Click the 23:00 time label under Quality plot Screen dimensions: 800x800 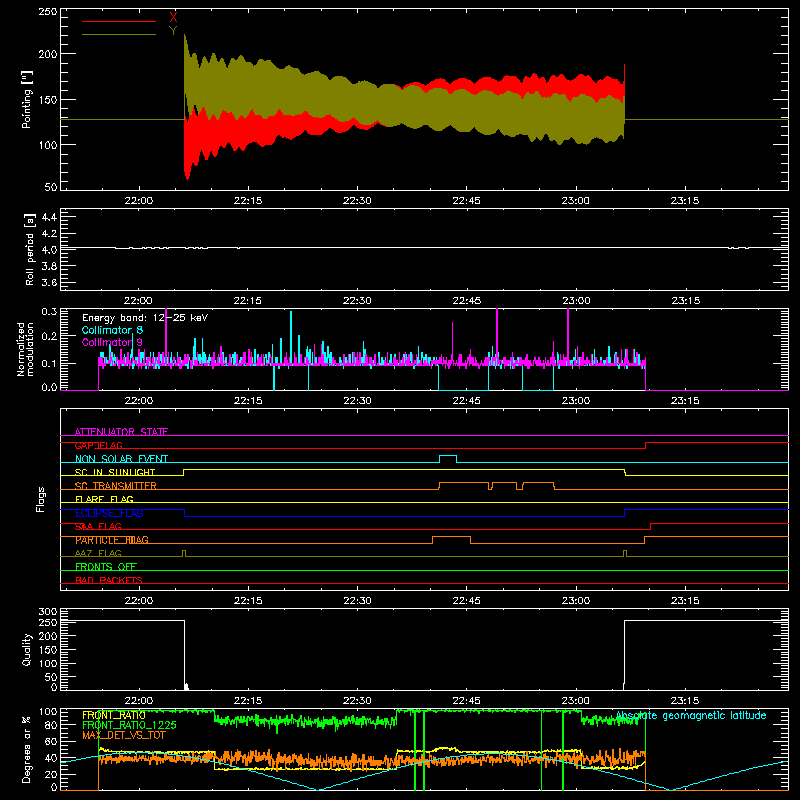point(576,701)
